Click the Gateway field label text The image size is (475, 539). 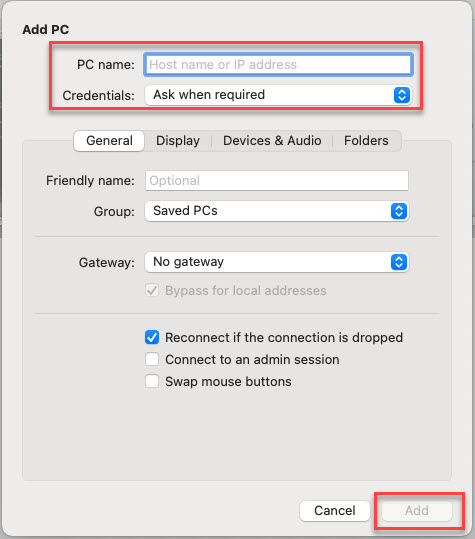pos(107,263)
